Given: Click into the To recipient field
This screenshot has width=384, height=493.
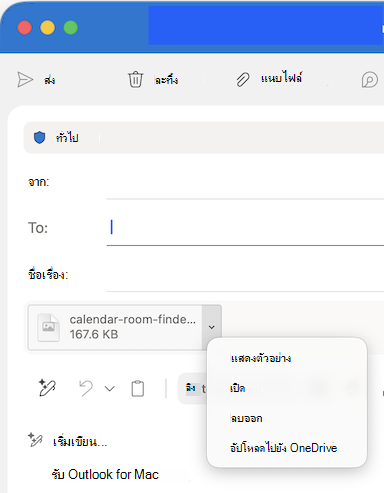Looking at the screenshot, I should pyautogui.click(x=245, y=228).
